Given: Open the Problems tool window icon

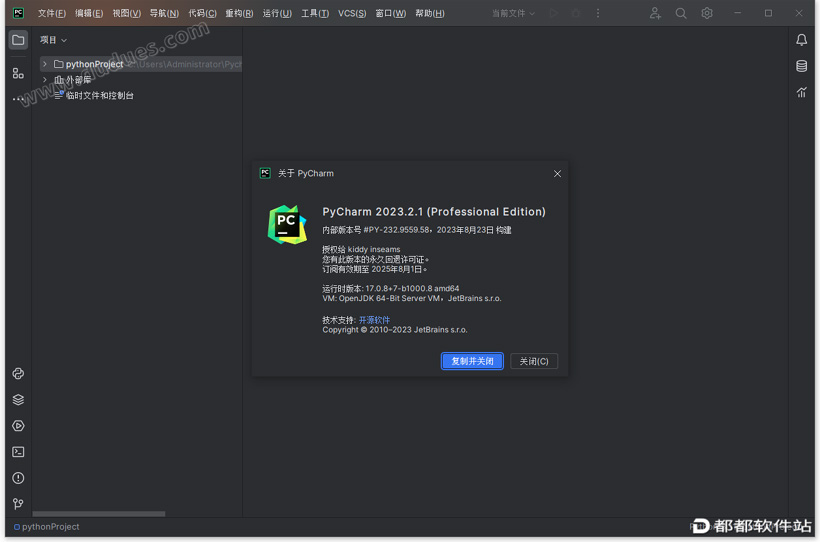Looking at the screenshot, I should pyautogui.click(x=18, y=478).
